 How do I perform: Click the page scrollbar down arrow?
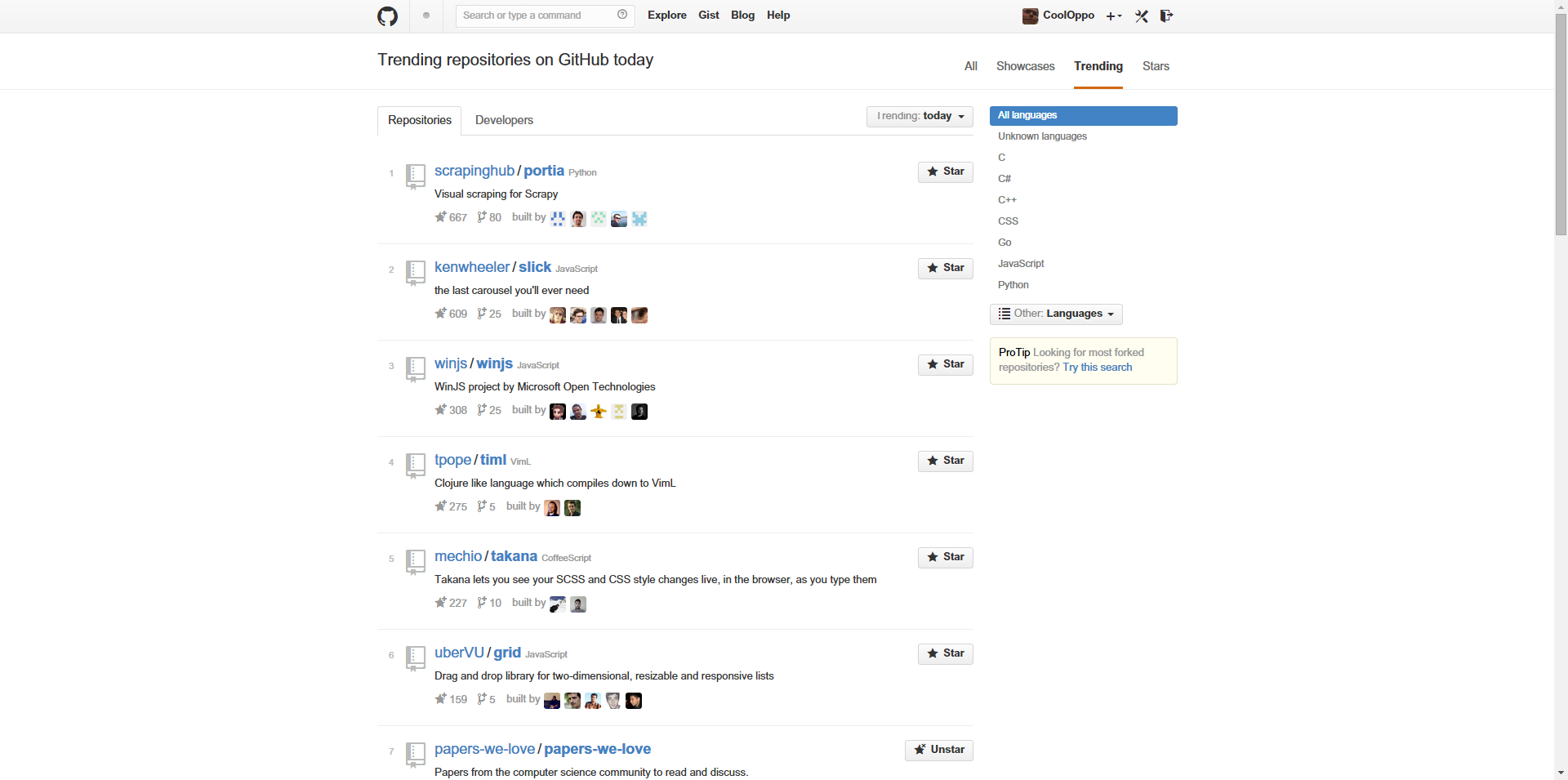(1561, 773)
